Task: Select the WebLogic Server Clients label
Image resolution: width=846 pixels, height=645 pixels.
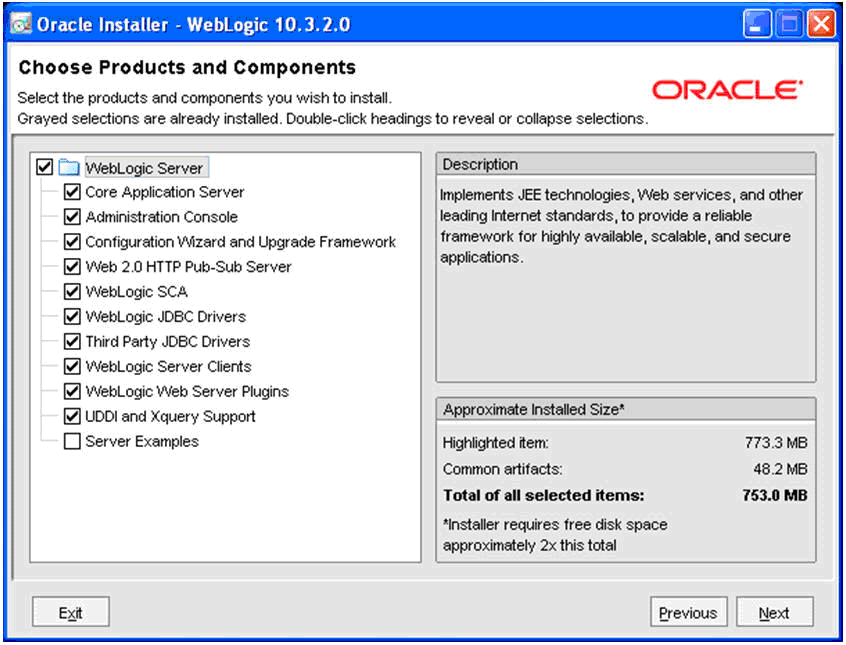Action: point(168,366)
